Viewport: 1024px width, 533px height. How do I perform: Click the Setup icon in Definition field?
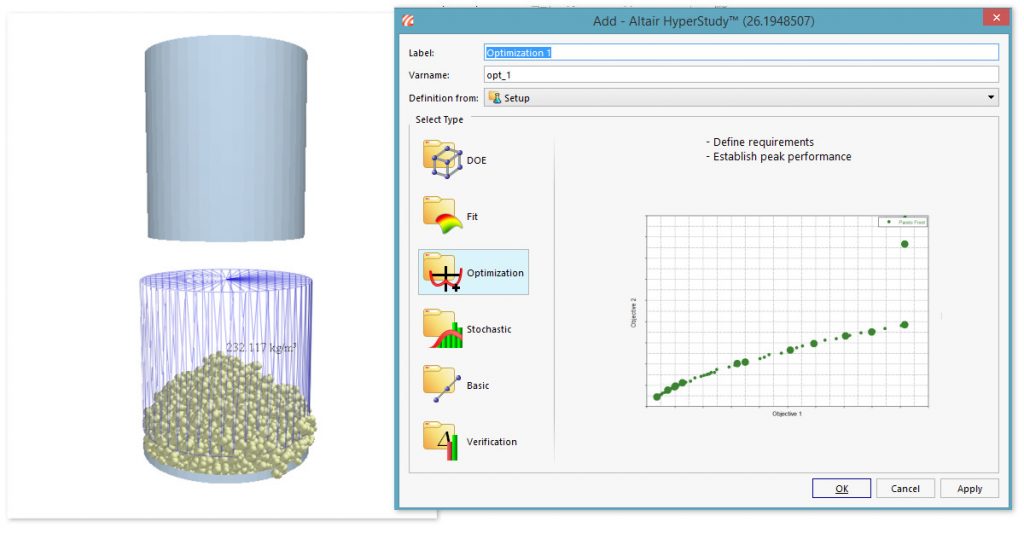point(494,98)
